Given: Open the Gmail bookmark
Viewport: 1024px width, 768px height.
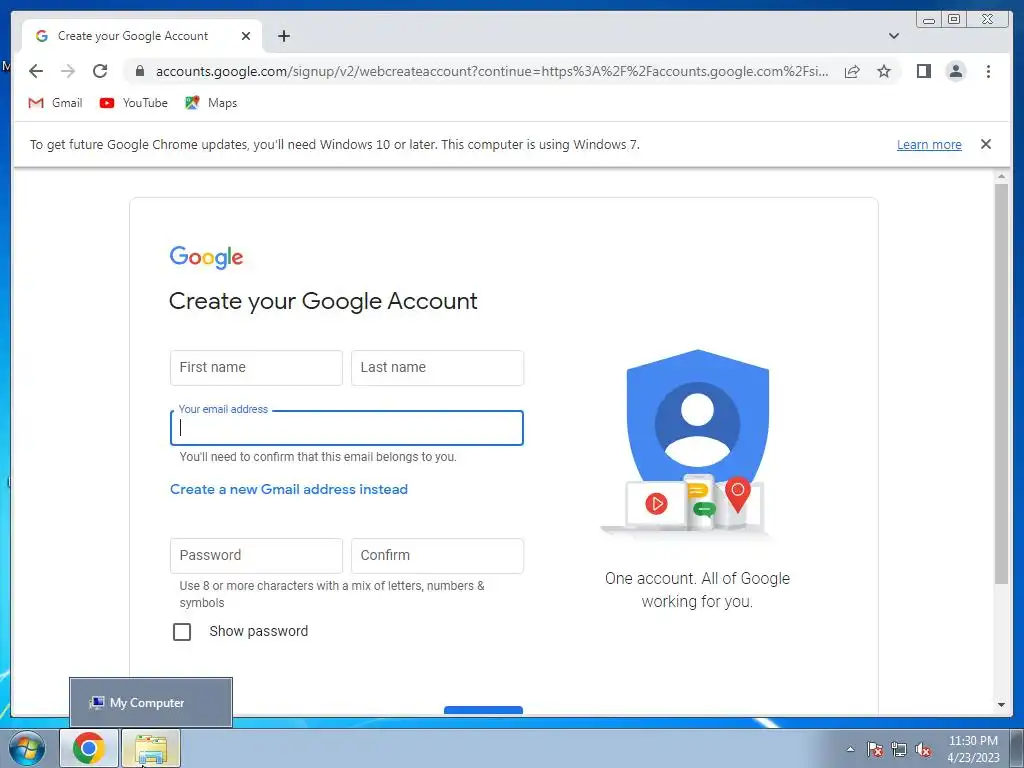Looking at the screenshot, I should tap(55, 103).
